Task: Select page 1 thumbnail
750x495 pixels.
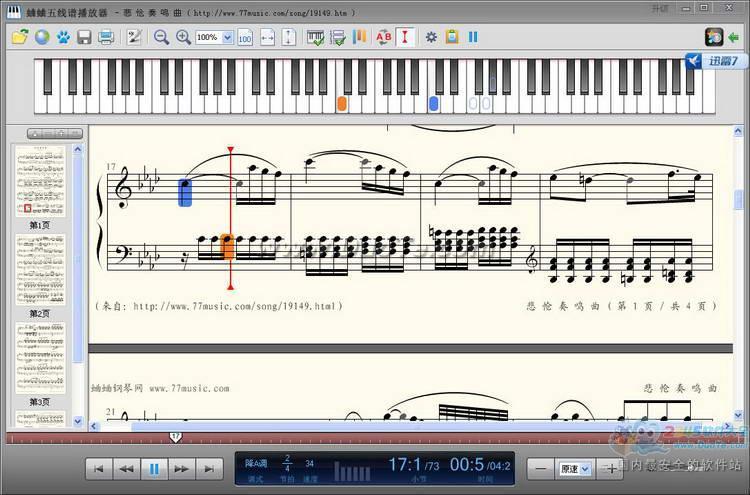Action: [40, 181]
